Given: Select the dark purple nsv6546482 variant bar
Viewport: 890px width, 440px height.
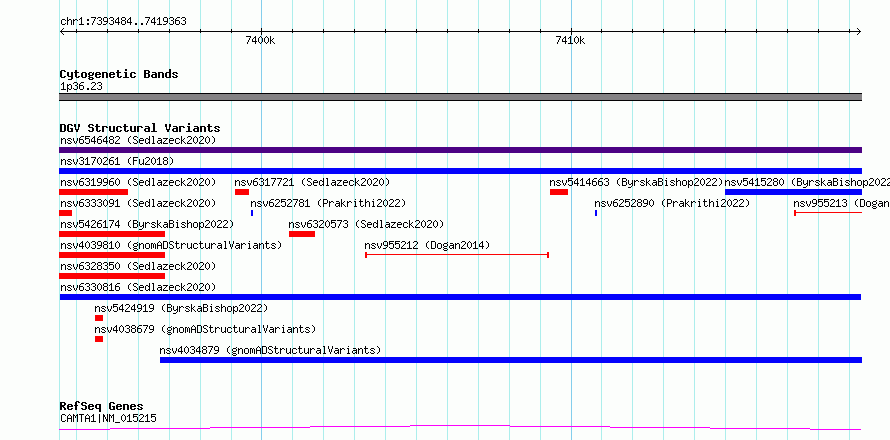Looking at the screenshot, I should tap(460, 150).
